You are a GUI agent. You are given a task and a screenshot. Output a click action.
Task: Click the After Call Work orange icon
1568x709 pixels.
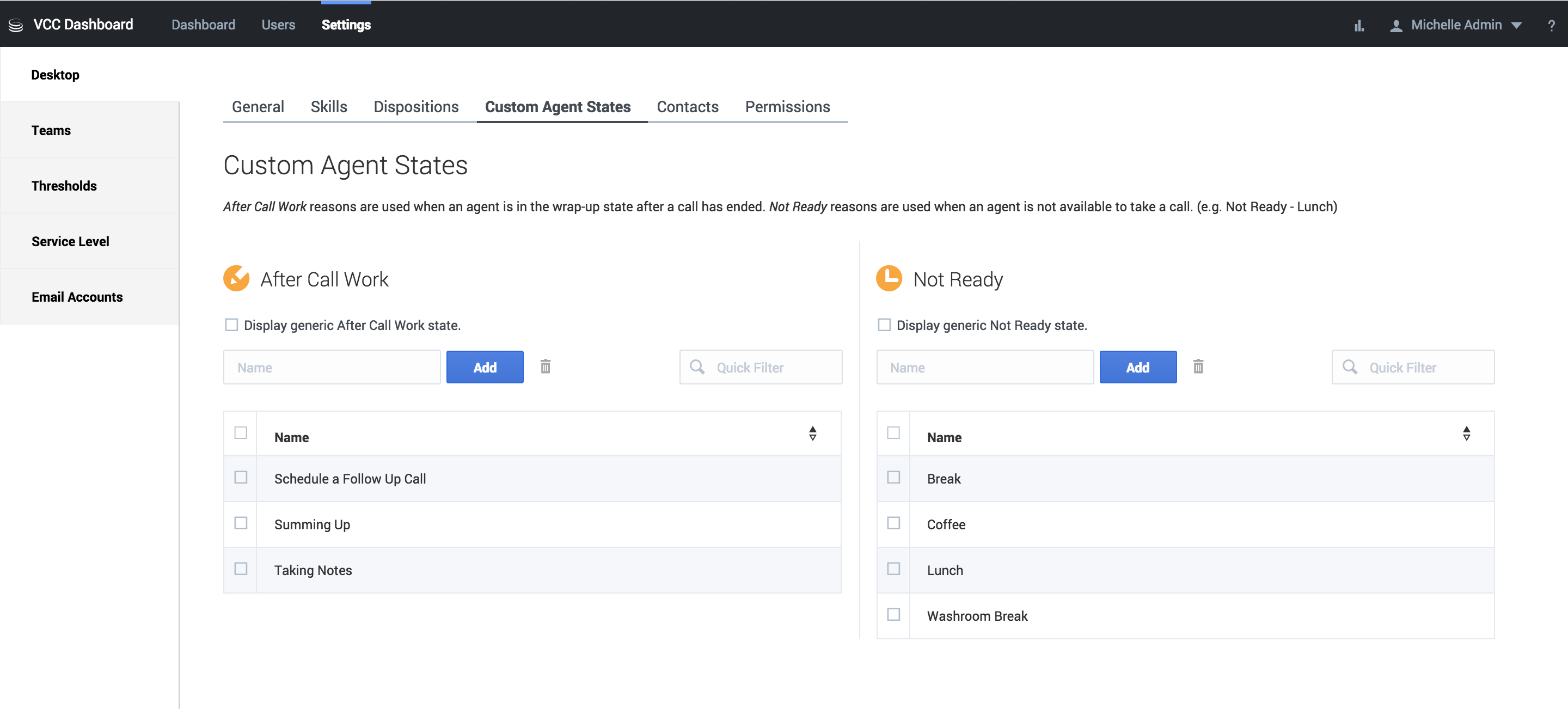(x=236, y=279)
